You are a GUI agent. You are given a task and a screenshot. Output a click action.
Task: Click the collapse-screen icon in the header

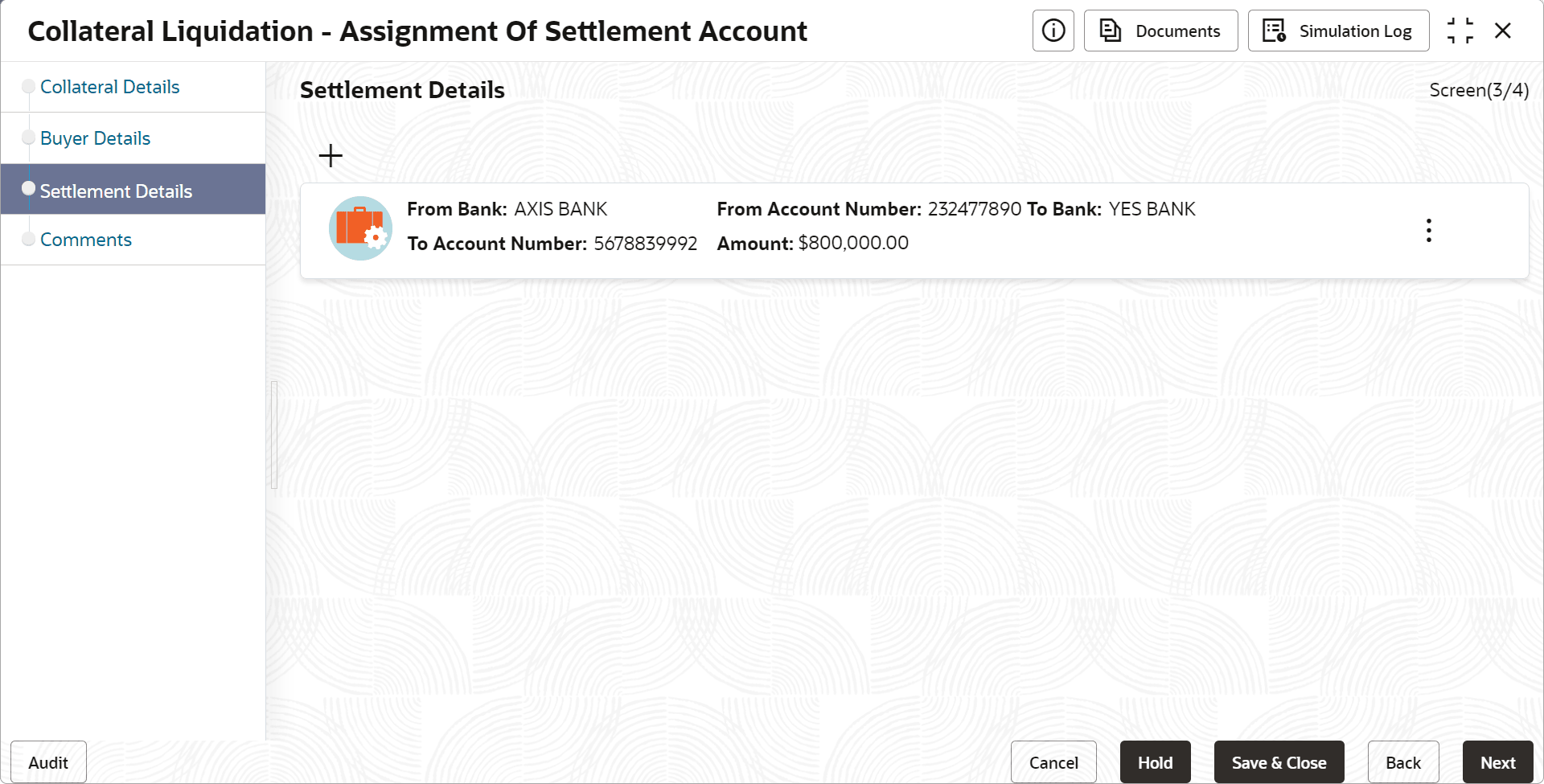click(x=1460, y=31)
